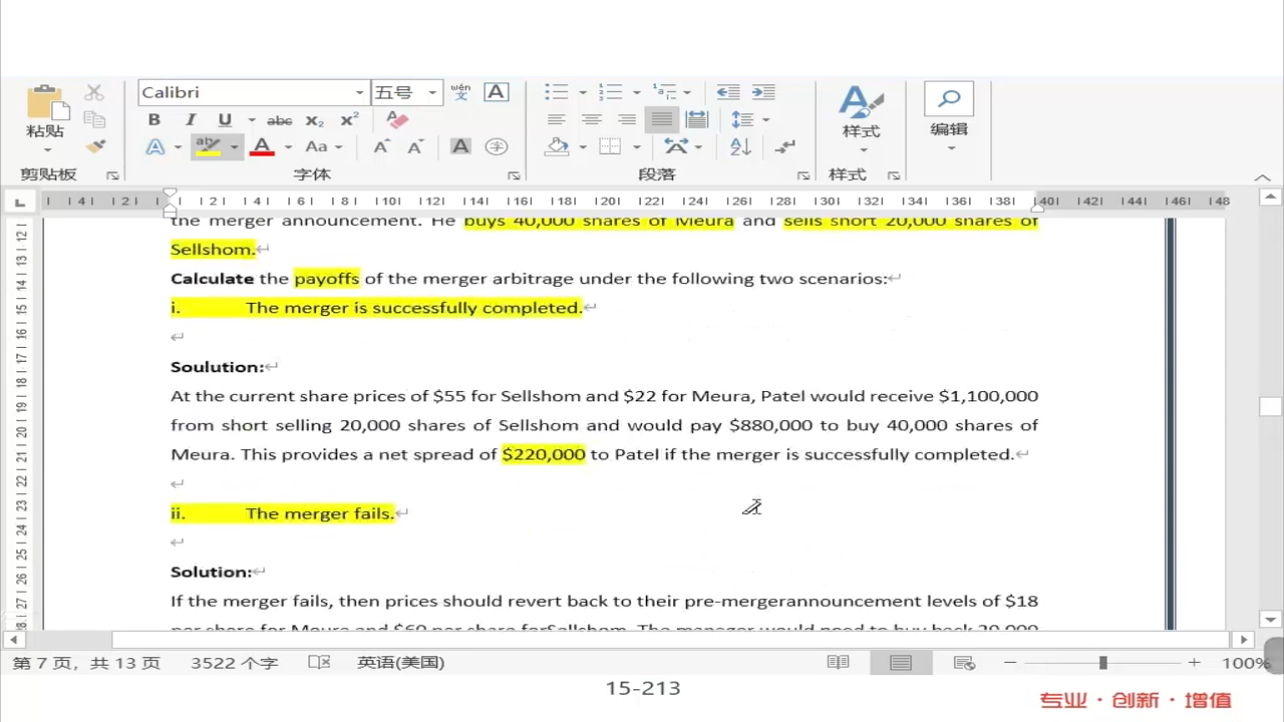Toggle underline on selected text
The height and width of the screenshot is (722, 1284).
(225, 120)
